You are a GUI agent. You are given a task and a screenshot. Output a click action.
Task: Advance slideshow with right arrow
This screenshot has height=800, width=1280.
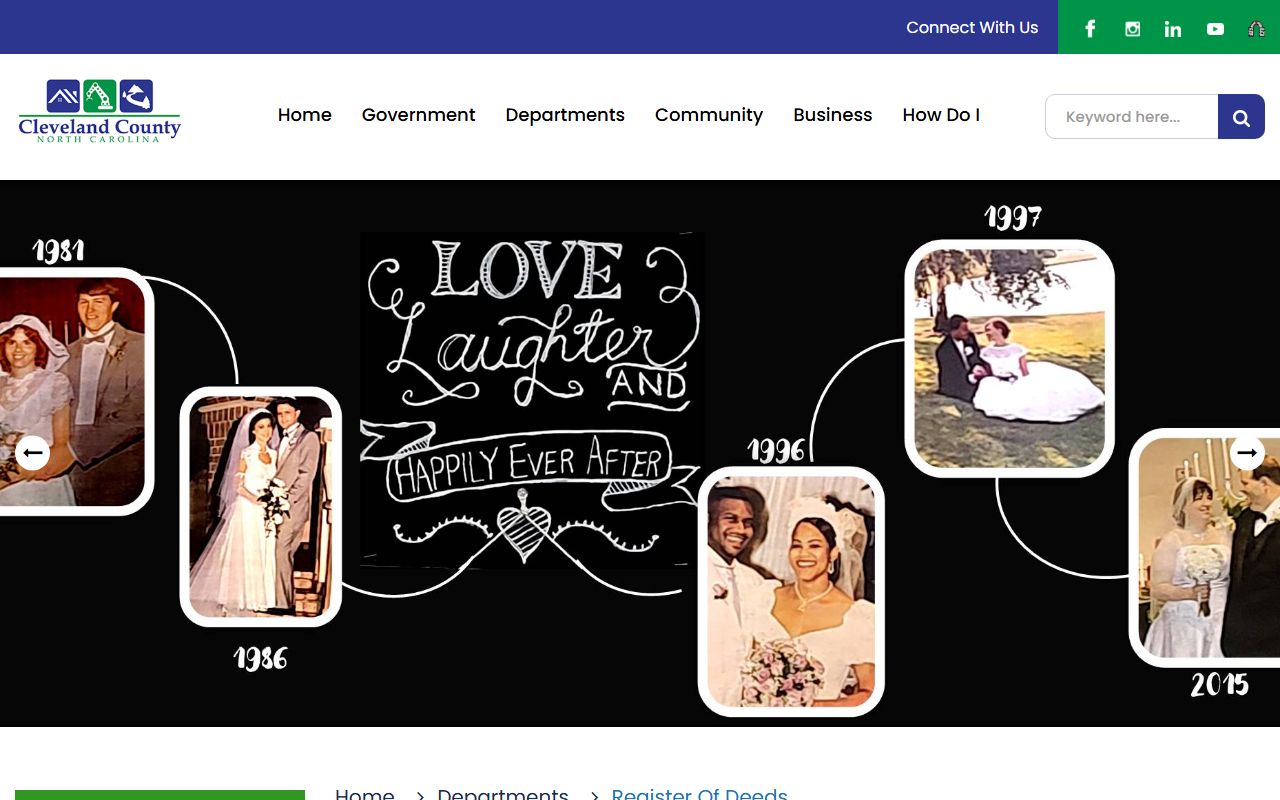pos(1247,453)
